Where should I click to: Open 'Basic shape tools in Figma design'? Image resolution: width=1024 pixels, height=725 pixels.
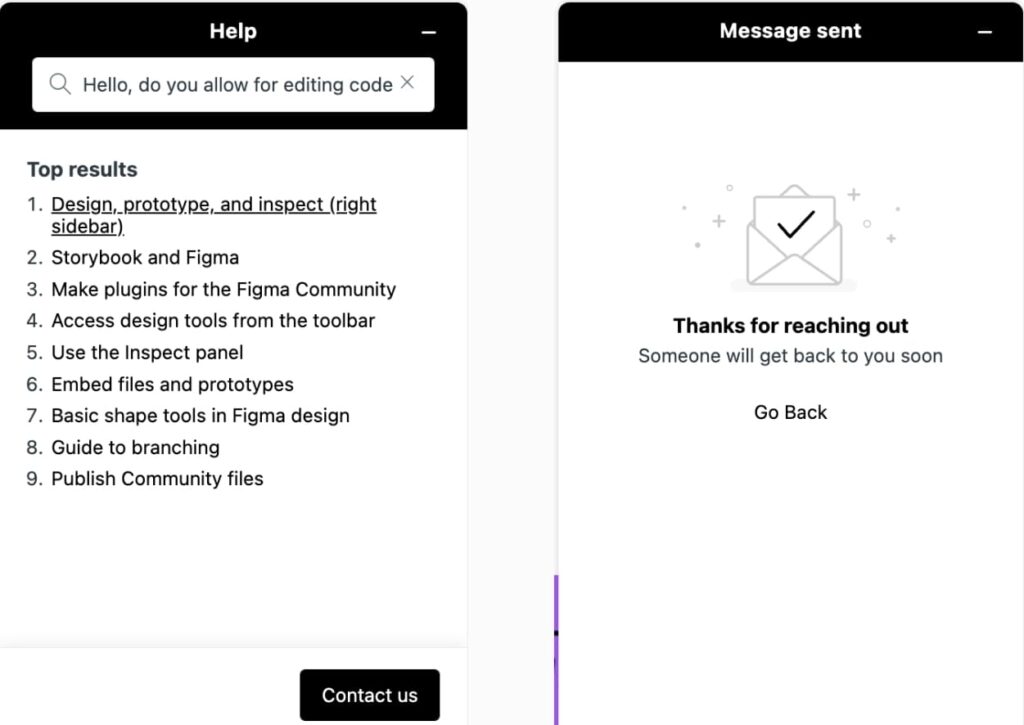pos(200,415)
